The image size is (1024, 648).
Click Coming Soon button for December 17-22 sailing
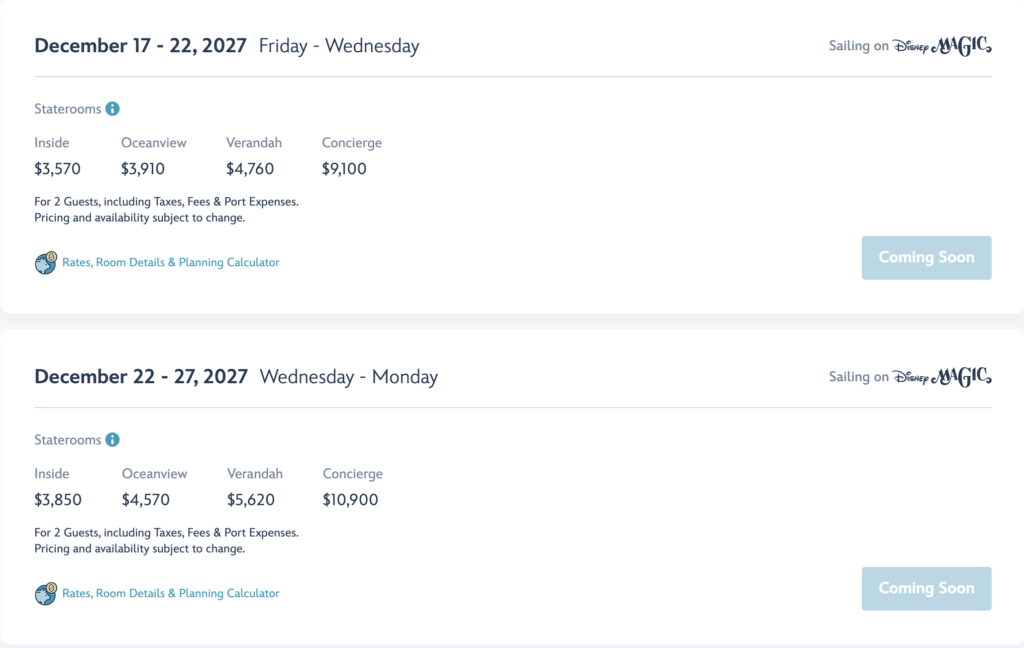[x=926, y=258]
